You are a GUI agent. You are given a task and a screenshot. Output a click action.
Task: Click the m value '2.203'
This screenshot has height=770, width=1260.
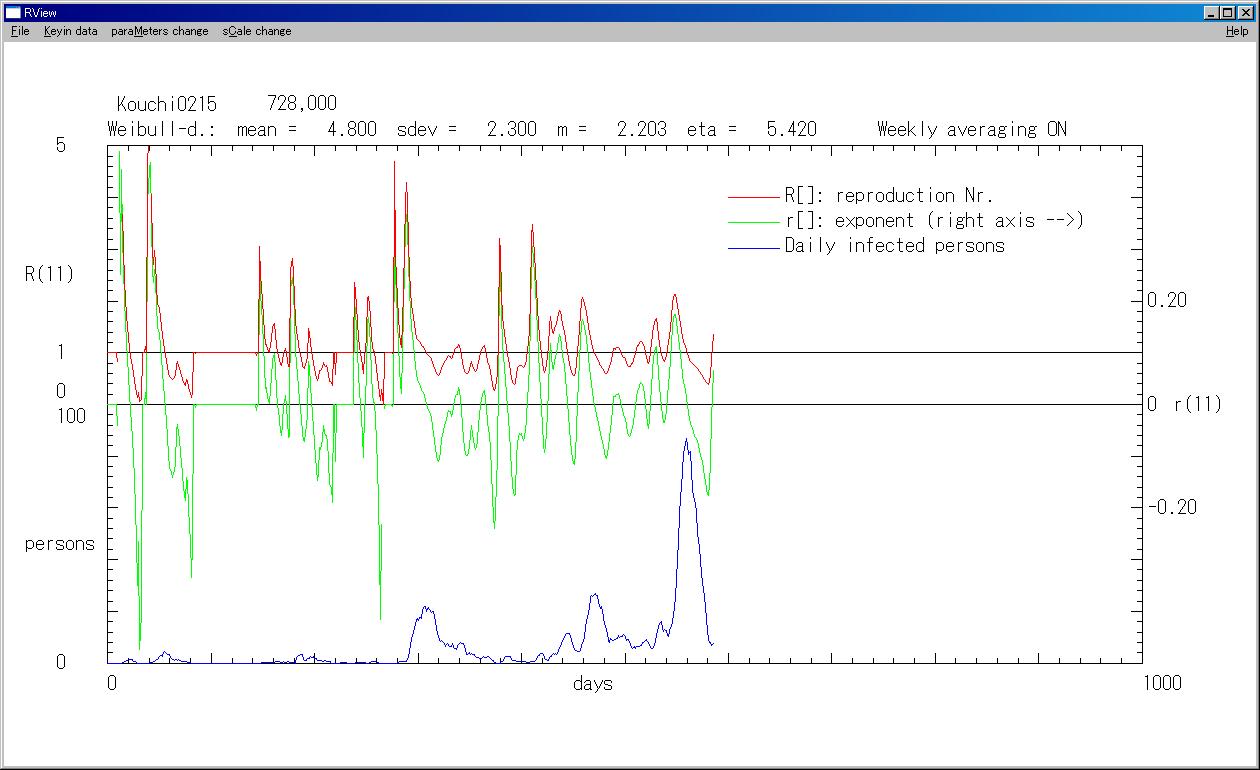642,129
